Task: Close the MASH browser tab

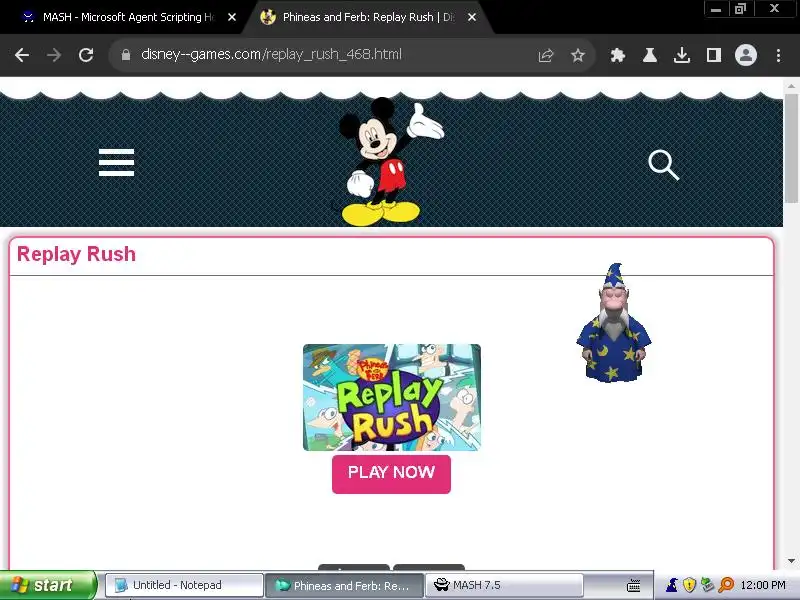Action: (x=232, y=17)
